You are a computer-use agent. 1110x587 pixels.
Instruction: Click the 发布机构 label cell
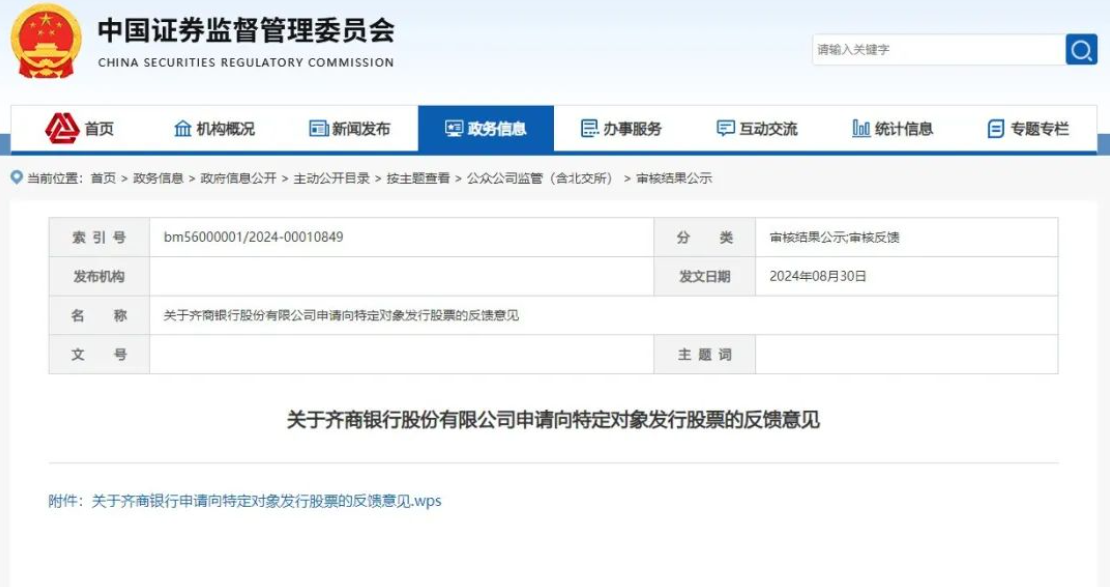coord(99,276)
